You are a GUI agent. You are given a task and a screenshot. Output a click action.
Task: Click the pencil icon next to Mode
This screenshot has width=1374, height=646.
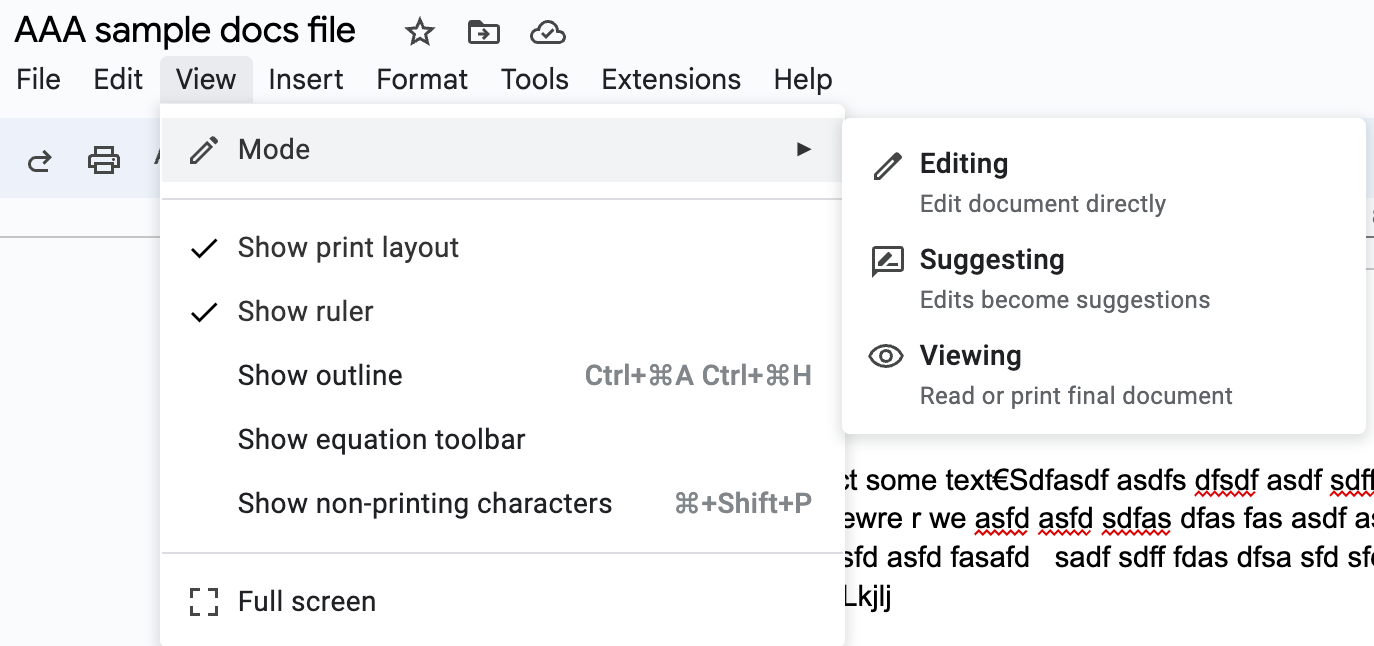click(204, 150)
